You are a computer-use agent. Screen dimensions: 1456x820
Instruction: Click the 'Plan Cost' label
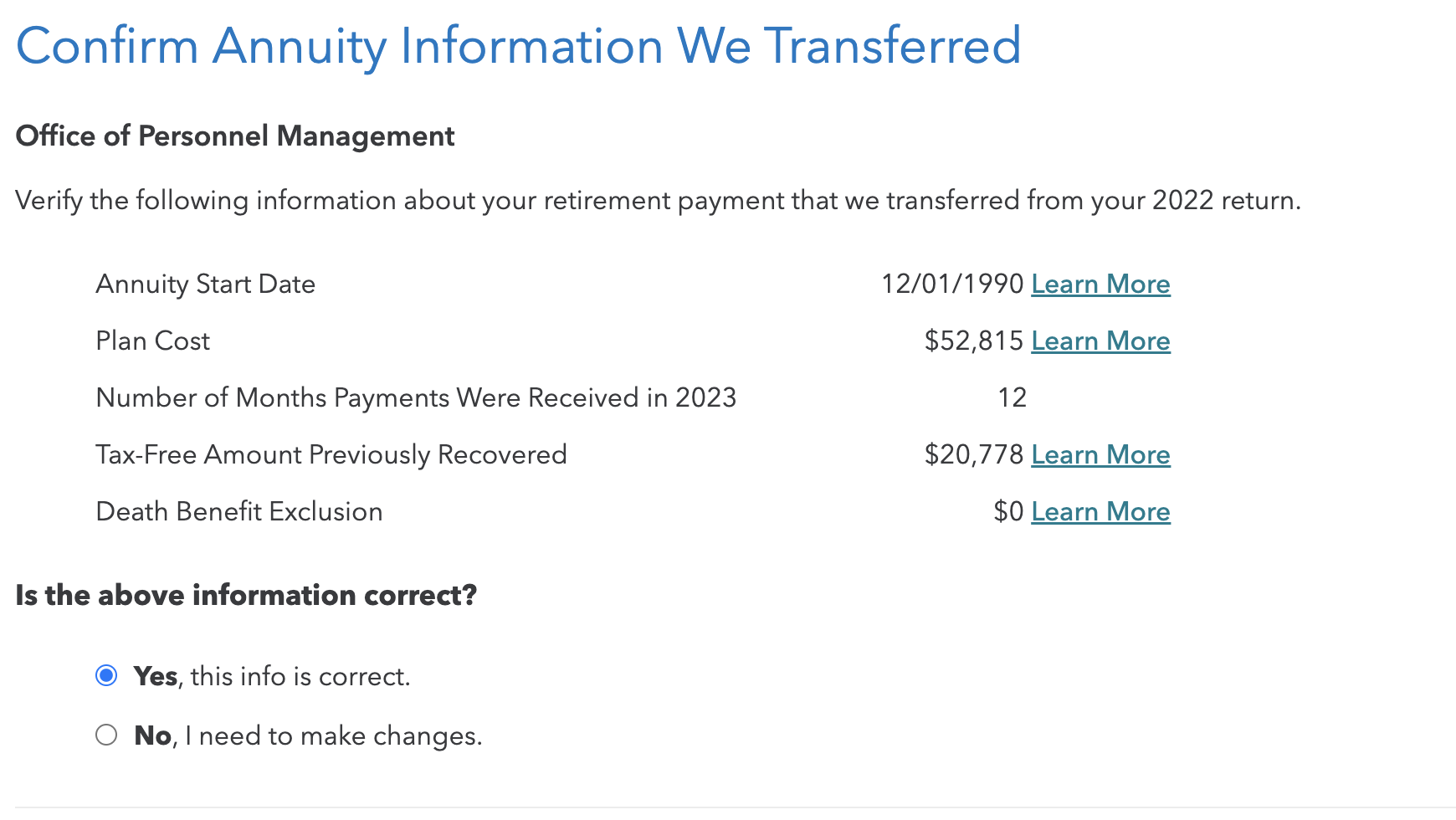153,341
